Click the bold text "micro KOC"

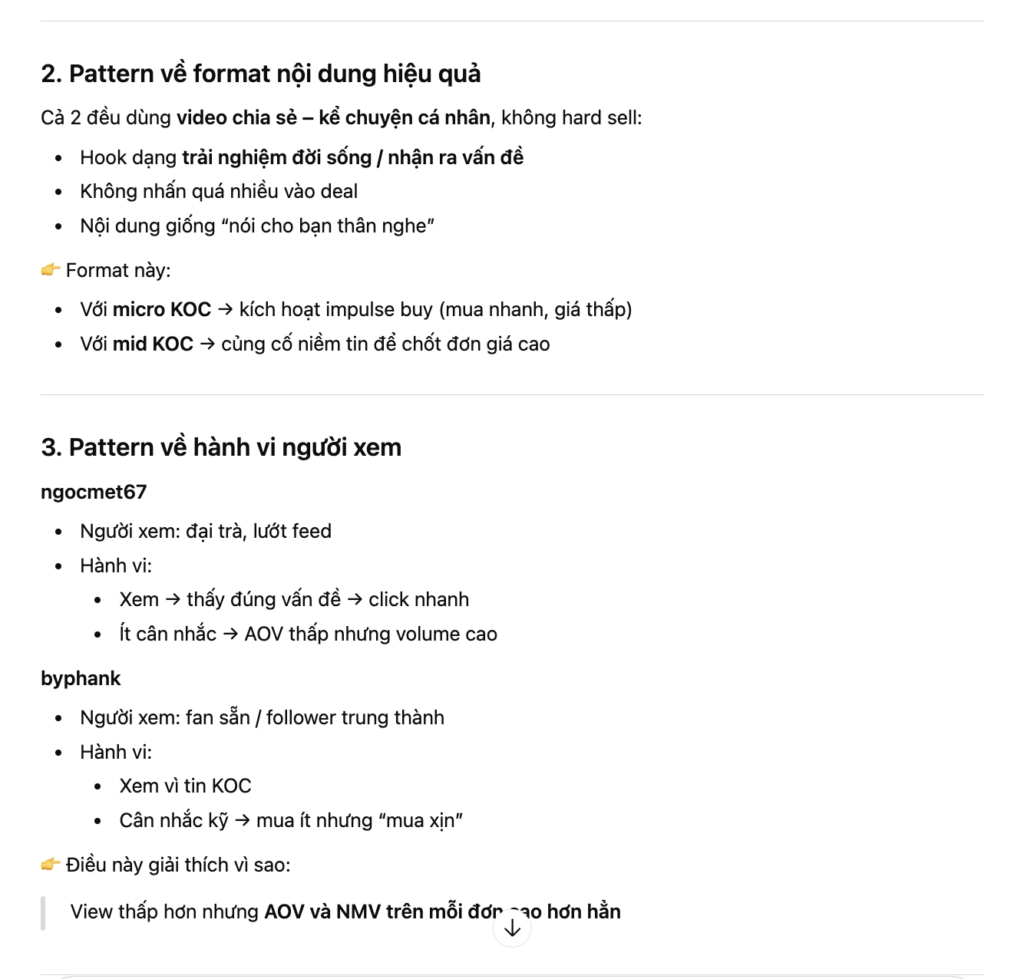click(162, 310)
